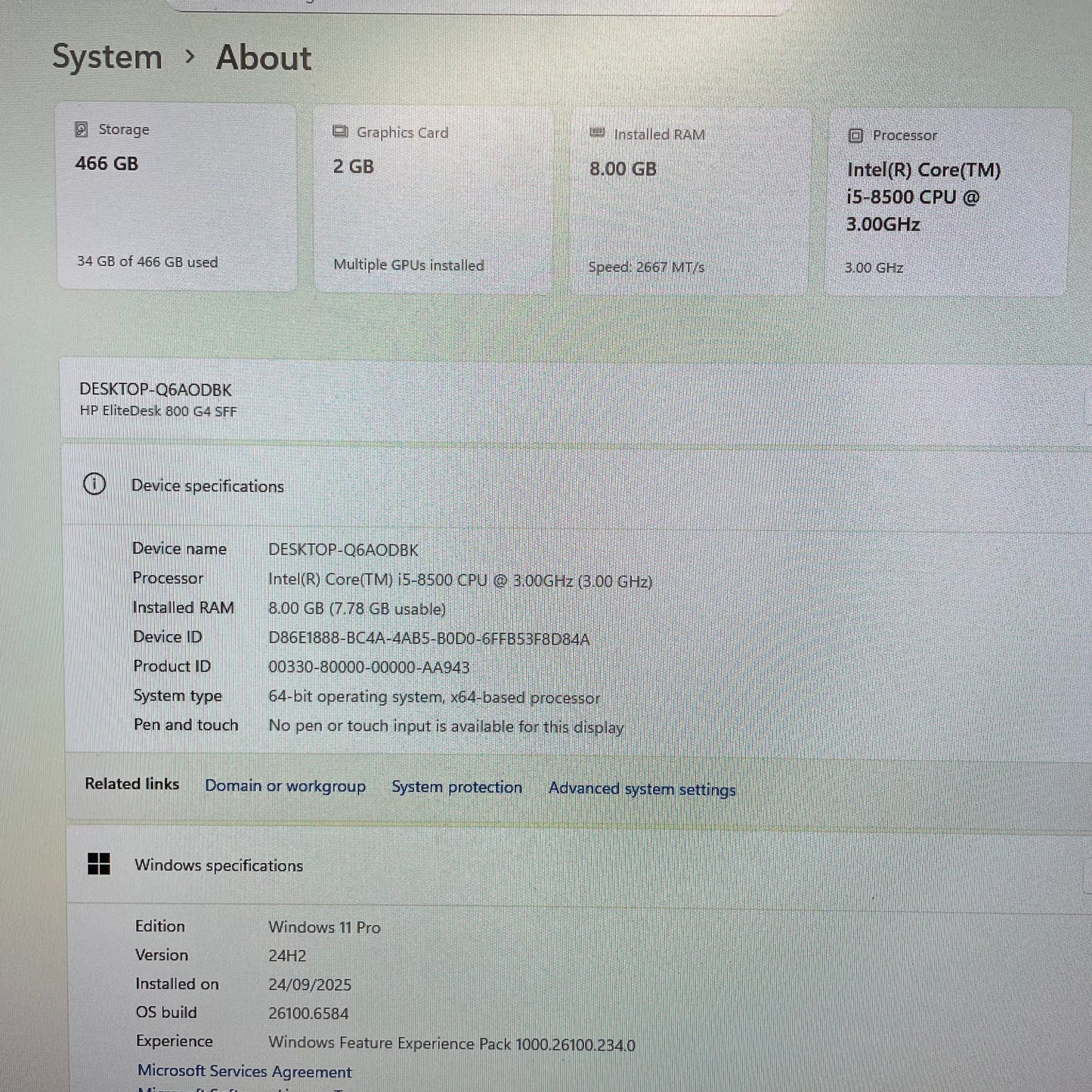Viewport: 1092px width, 1092px height.
Task: Open System protection
Action: [456, 787]
